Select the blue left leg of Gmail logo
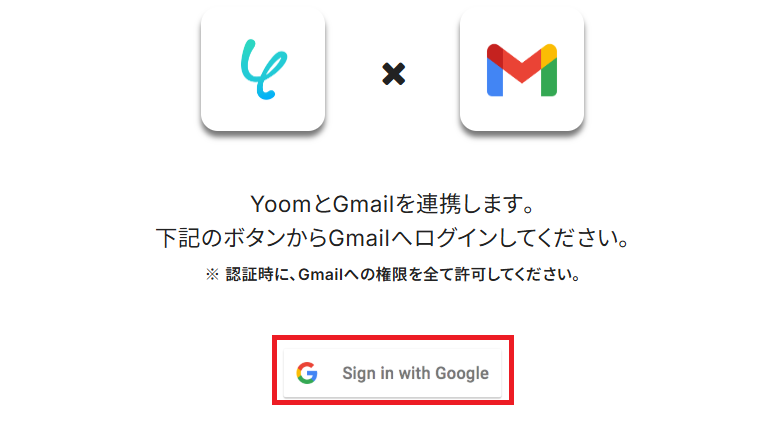761x422 pixels. click(495, 76)
